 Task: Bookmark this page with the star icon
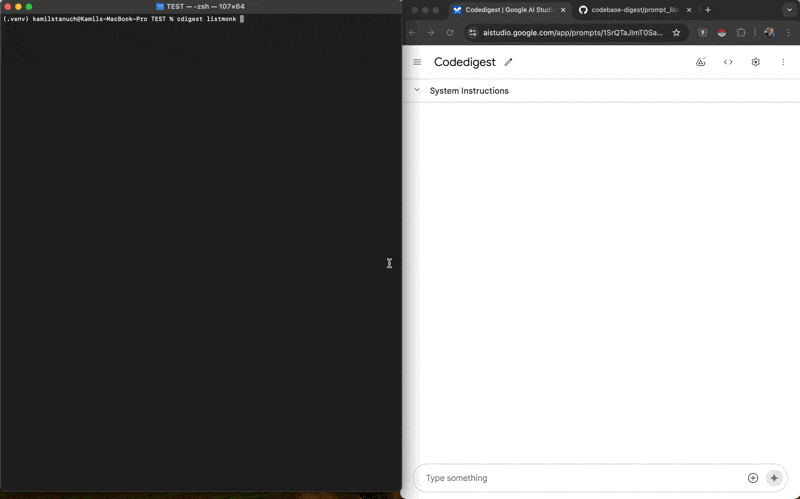(676, 32)
